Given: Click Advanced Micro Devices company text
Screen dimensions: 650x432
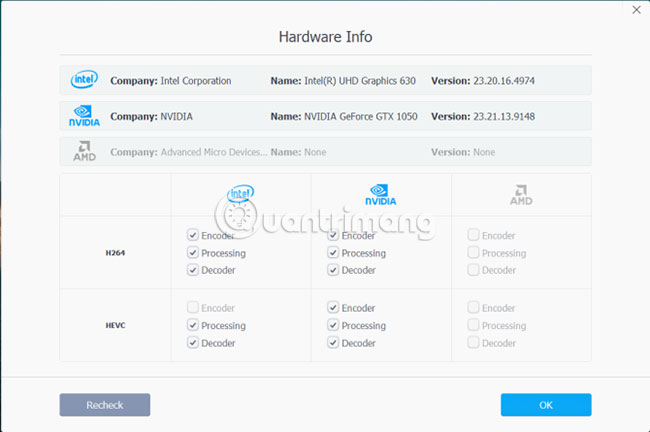Looking at the screenshot, I should (214, 152).
